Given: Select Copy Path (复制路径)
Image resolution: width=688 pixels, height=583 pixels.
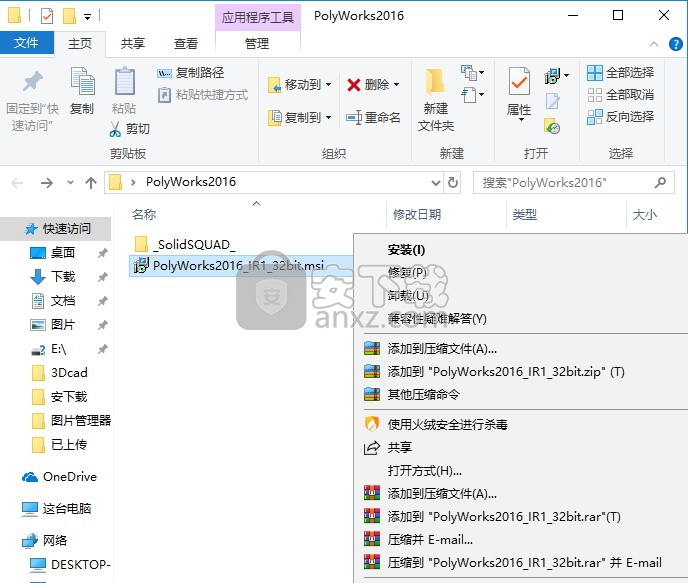Looking at the screenshot, I should pyautogui.click(x=191, y=72).
